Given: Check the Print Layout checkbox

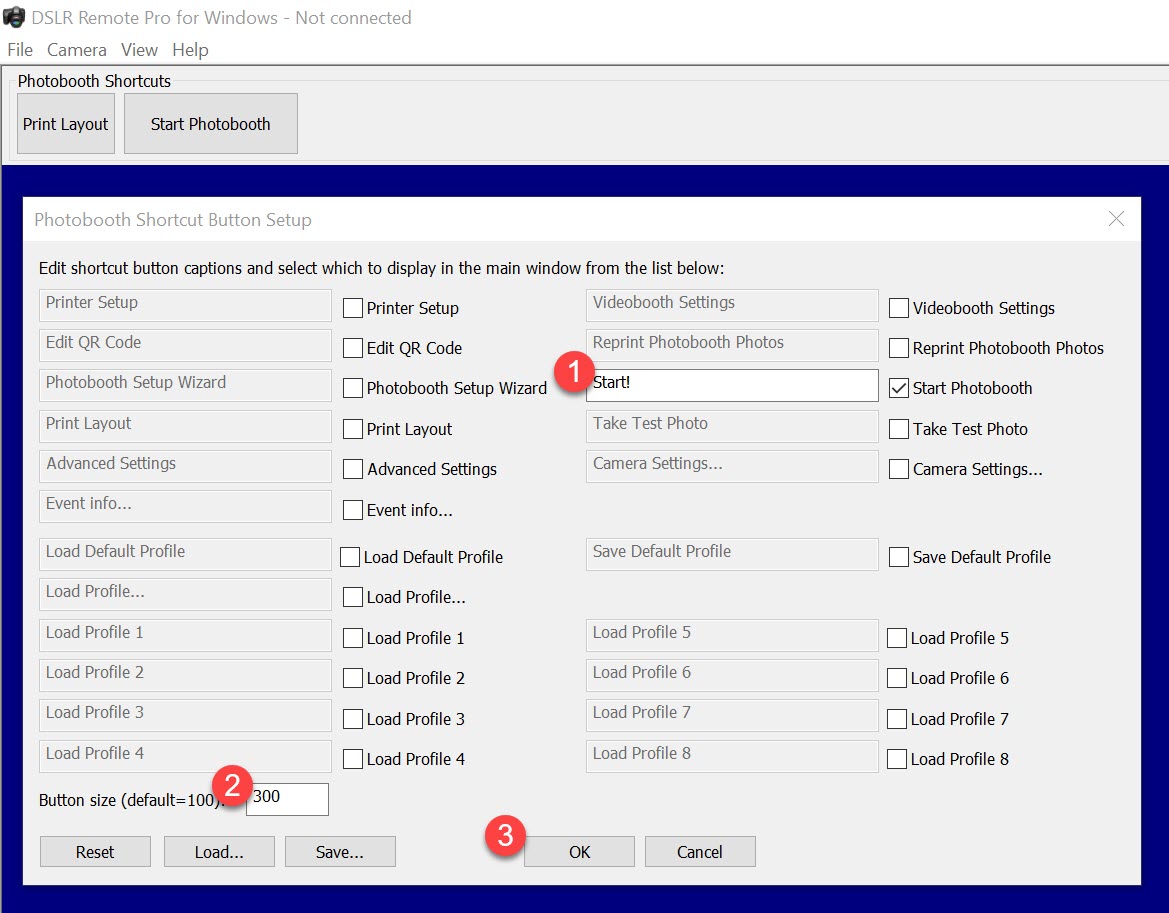Looking at the screenshot, I should [x=353, y=429].
